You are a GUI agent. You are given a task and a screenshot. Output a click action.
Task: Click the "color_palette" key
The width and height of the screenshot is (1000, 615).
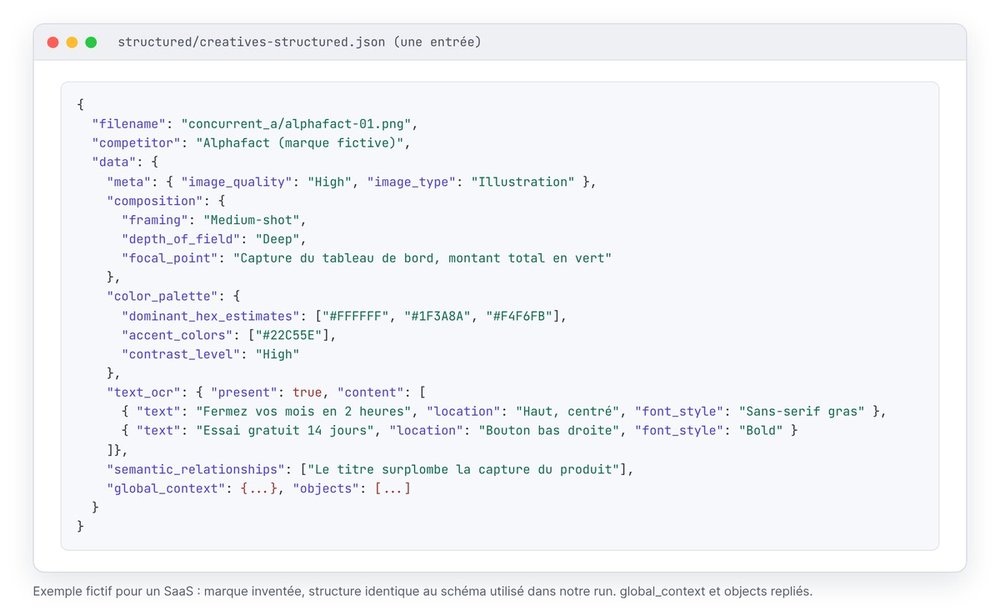(x=162, y=297)
